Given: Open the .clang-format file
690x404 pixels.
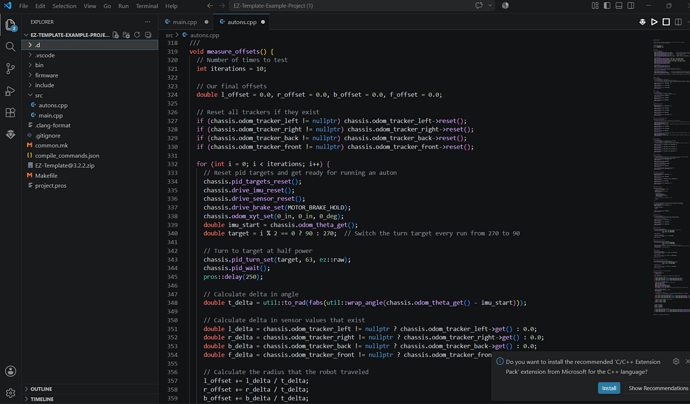Looking at the screenshot, I should (90, 125).
